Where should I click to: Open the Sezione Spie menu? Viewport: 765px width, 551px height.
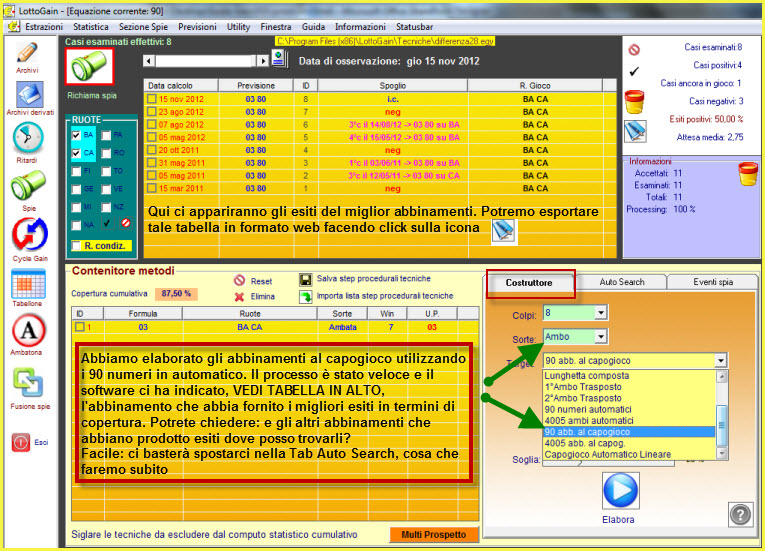coord(143,27)
